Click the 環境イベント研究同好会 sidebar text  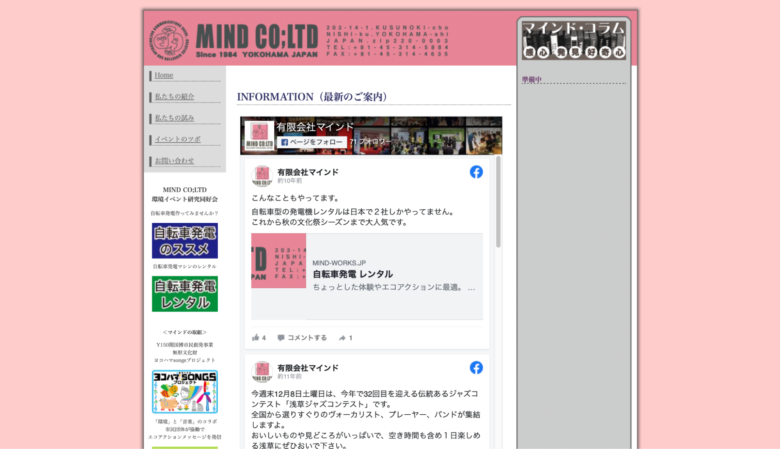[185, 199]
